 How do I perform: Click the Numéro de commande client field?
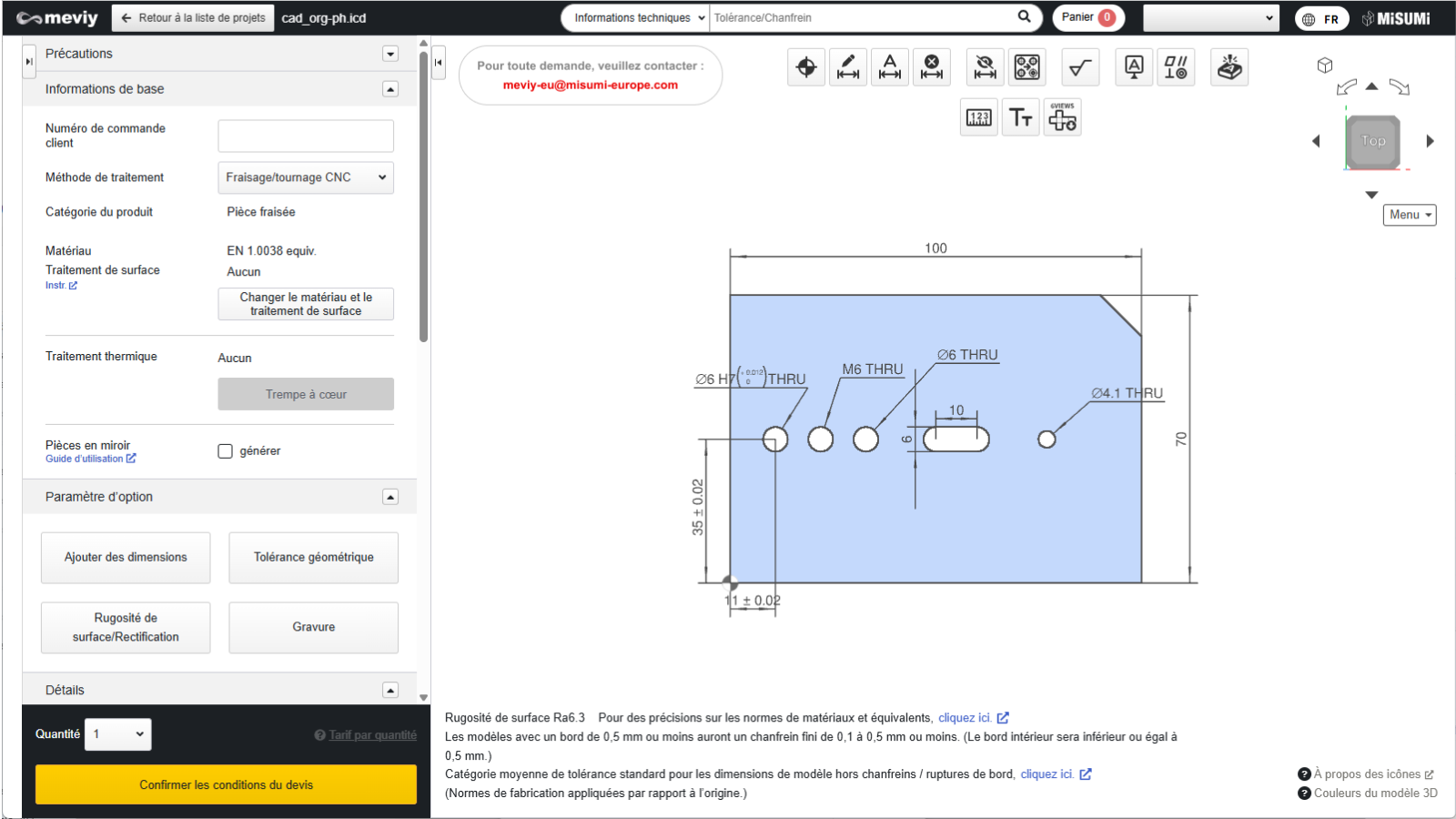click(x=306, y=136)
